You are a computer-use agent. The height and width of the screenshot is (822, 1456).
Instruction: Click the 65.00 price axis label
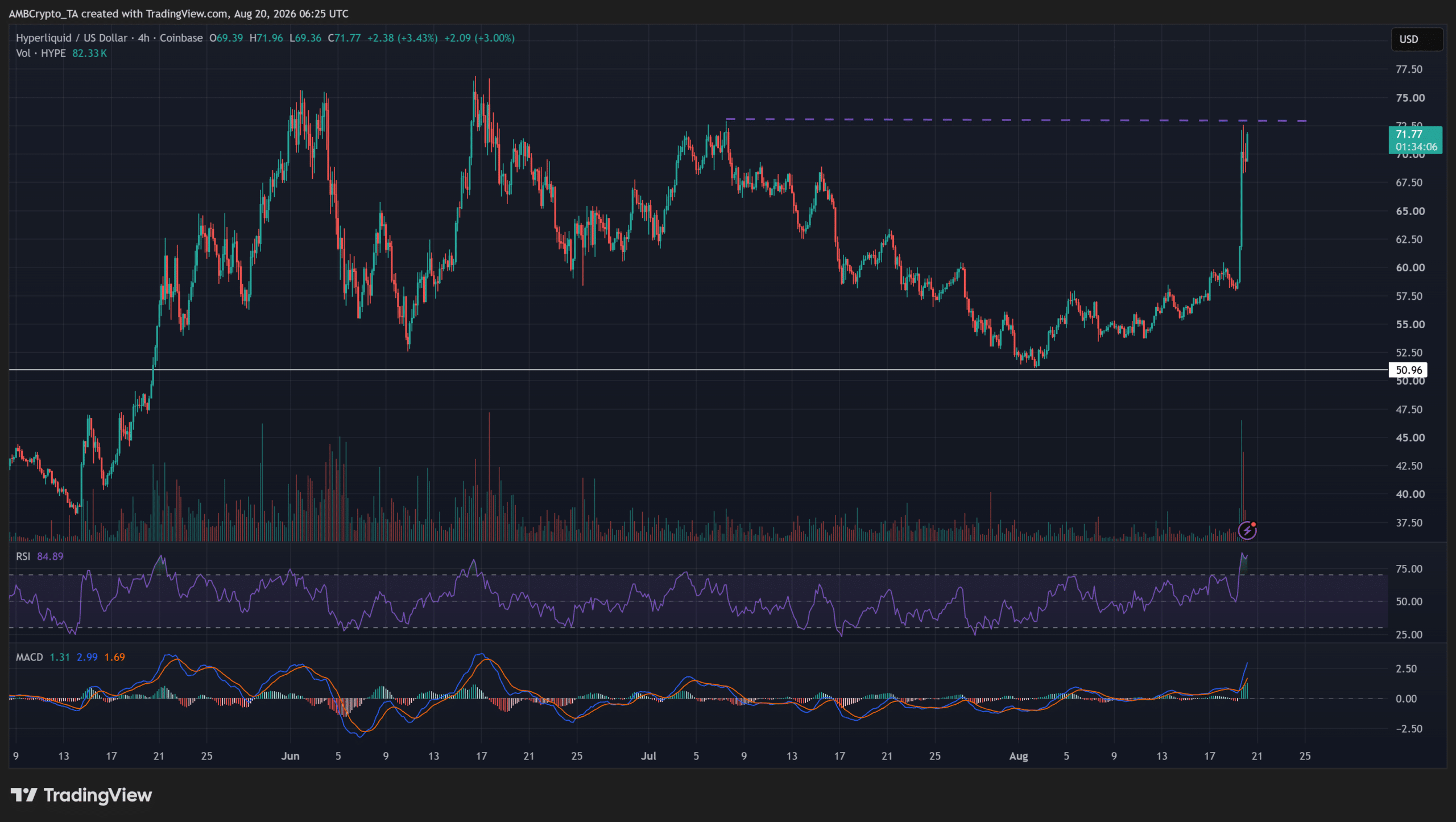[1410, 211]
